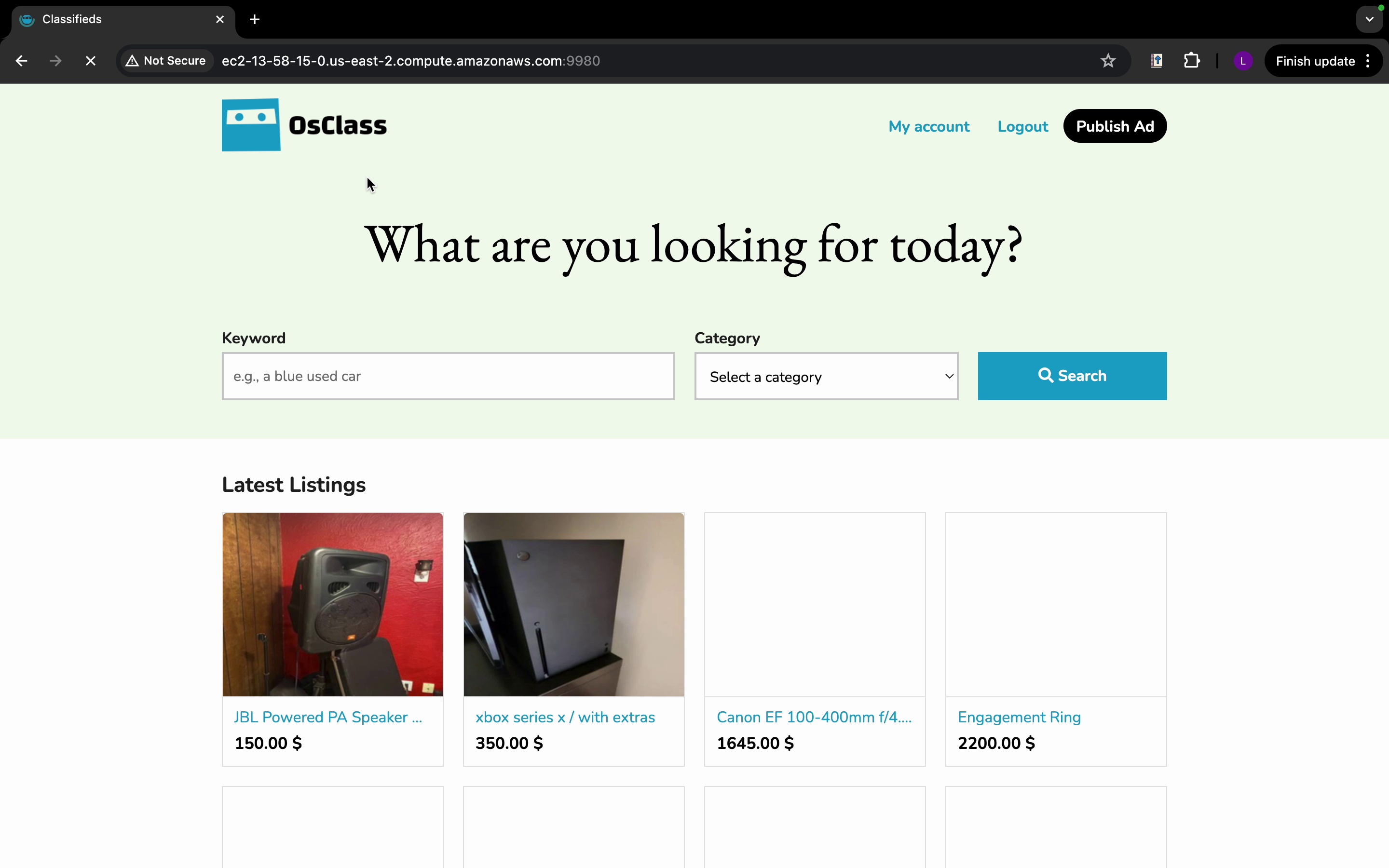Close the Classifieds tab

[x=220, y=19]
